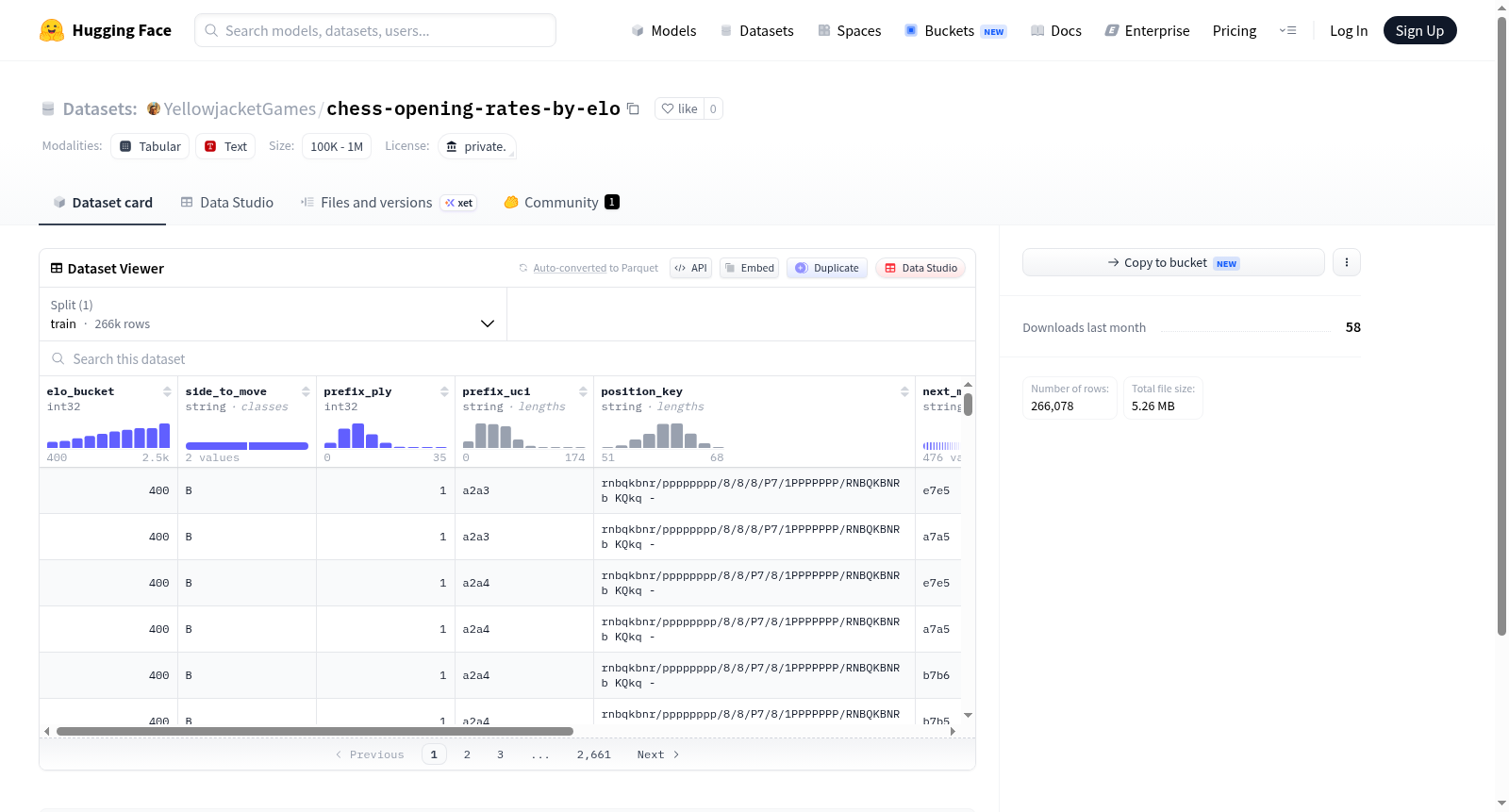Sort the side_to_move column
The height and width of the screenshot is (812, 1509).
tap(306, 391)
